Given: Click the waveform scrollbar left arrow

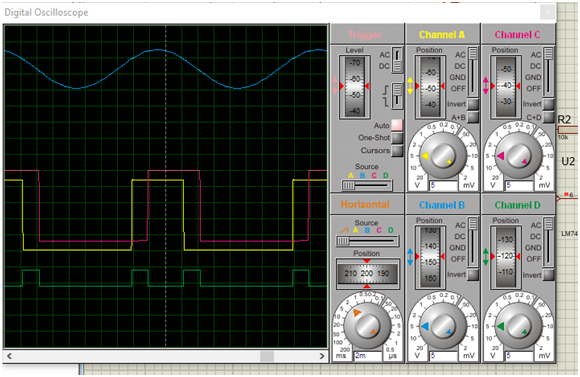Looking at the screenshot, I should (x=9, y=356).
